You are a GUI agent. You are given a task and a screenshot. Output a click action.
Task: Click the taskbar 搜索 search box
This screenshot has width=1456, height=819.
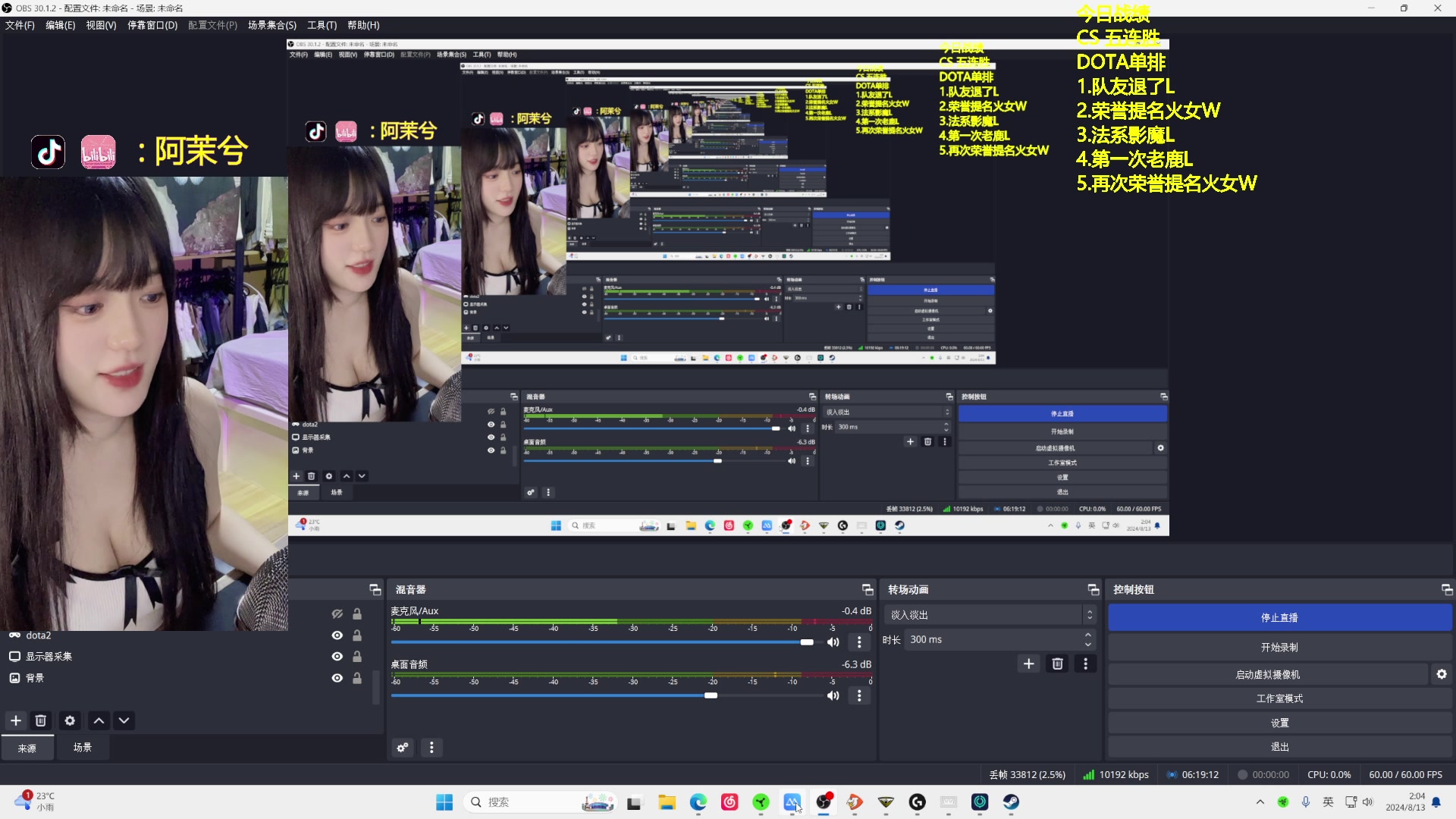pyautogui.click(x=540, y=802)
